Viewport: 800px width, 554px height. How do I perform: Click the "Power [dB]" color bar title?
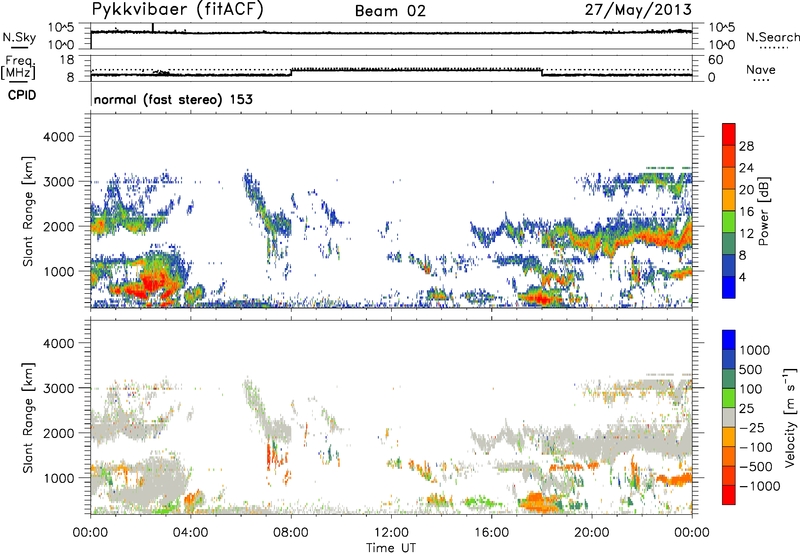click(x=764, y=211)
